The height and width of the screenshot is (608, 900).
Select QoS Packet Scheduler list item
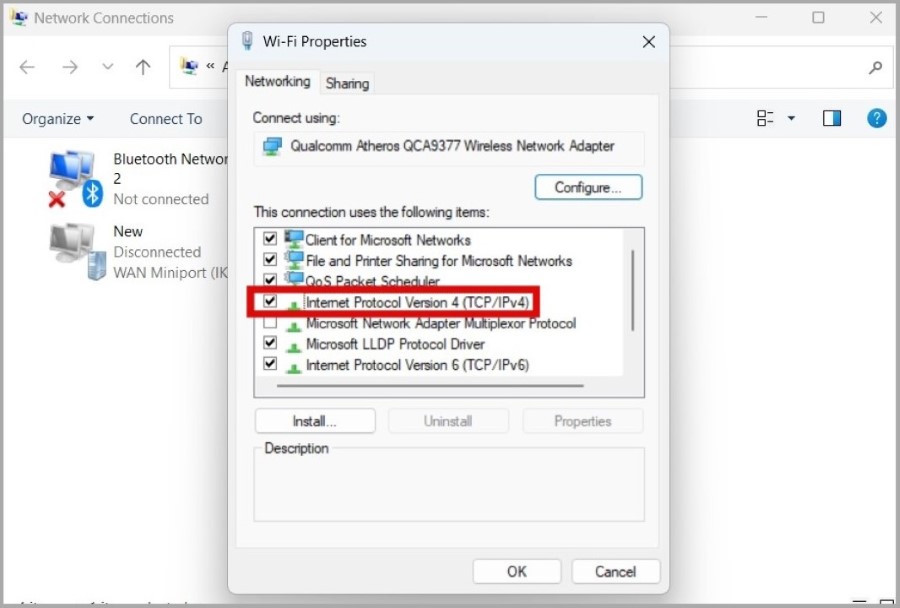[x=372, y=281]
